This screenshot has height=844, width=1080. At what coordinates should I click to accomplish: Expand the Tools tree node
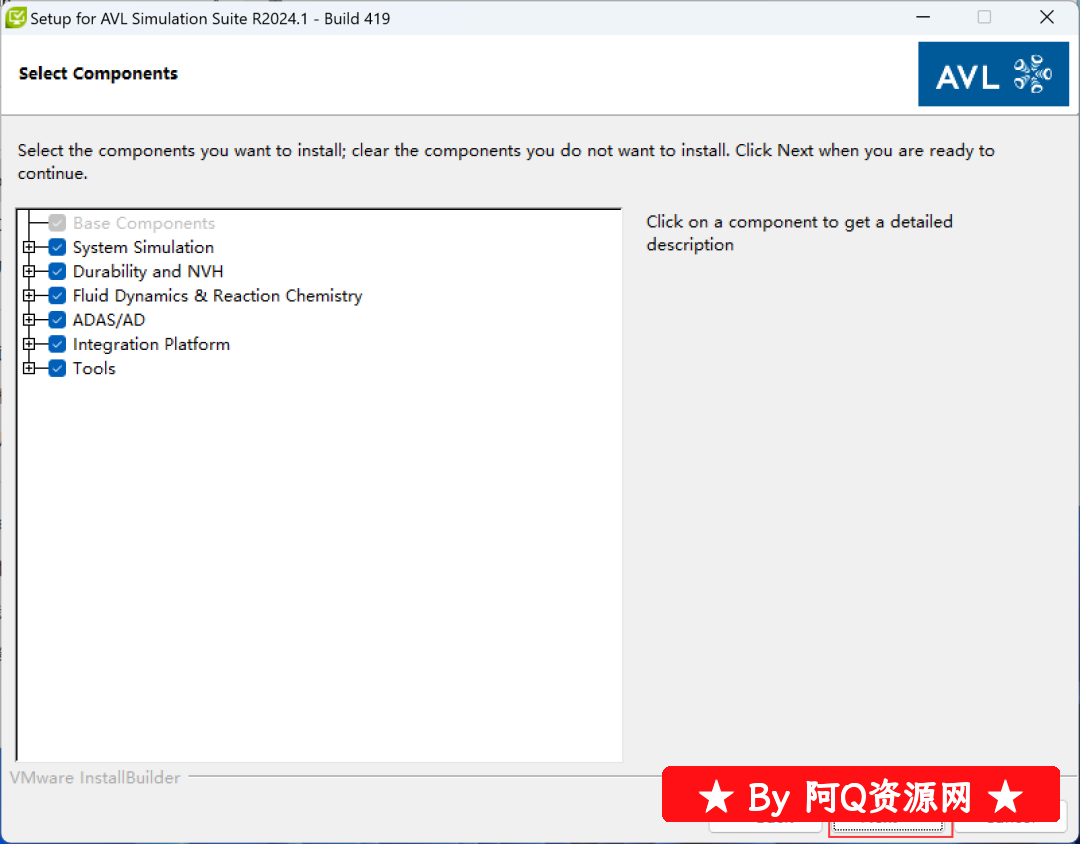click(x=29, y=368)
